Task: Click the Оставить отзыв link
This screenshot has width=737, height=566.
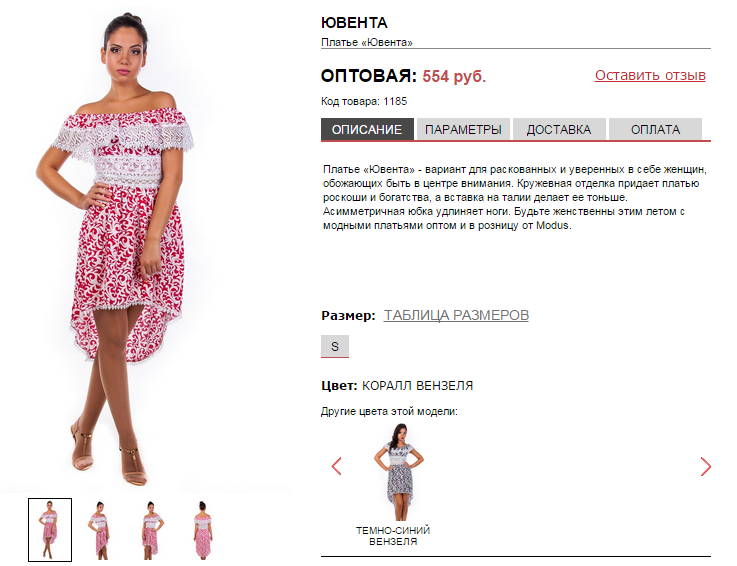Action: 650,75
